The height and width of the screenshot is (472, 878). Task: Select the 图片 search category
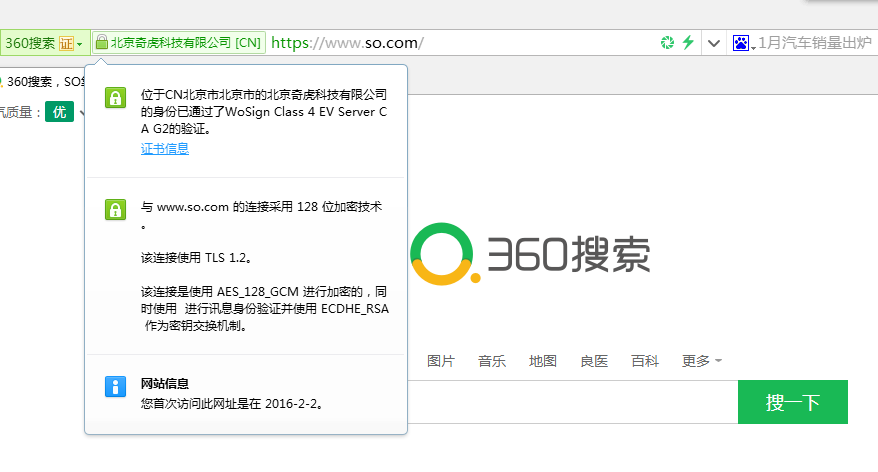click(441, 361)
